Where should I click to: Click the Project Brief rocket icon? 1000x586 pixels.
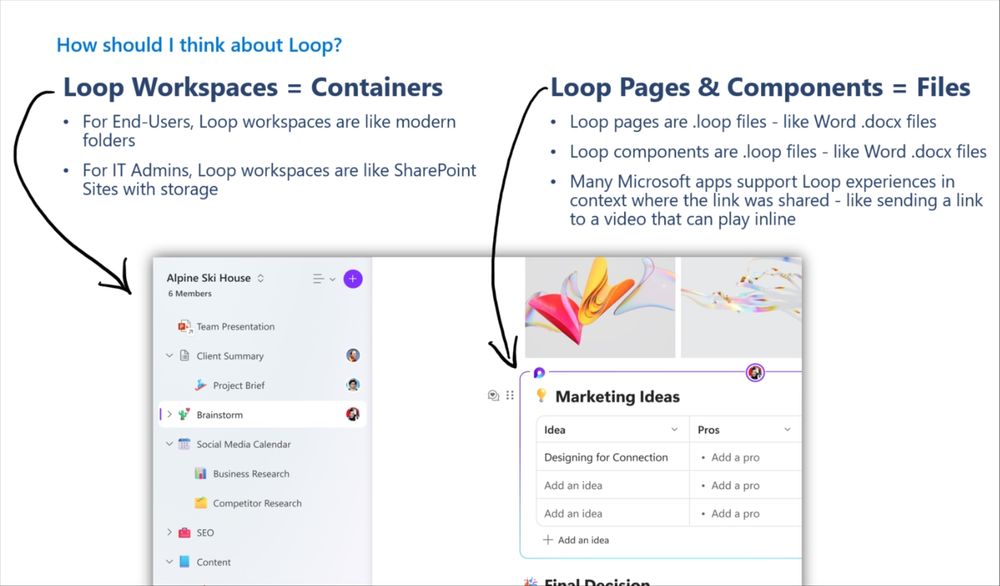[x=200, y=385]
